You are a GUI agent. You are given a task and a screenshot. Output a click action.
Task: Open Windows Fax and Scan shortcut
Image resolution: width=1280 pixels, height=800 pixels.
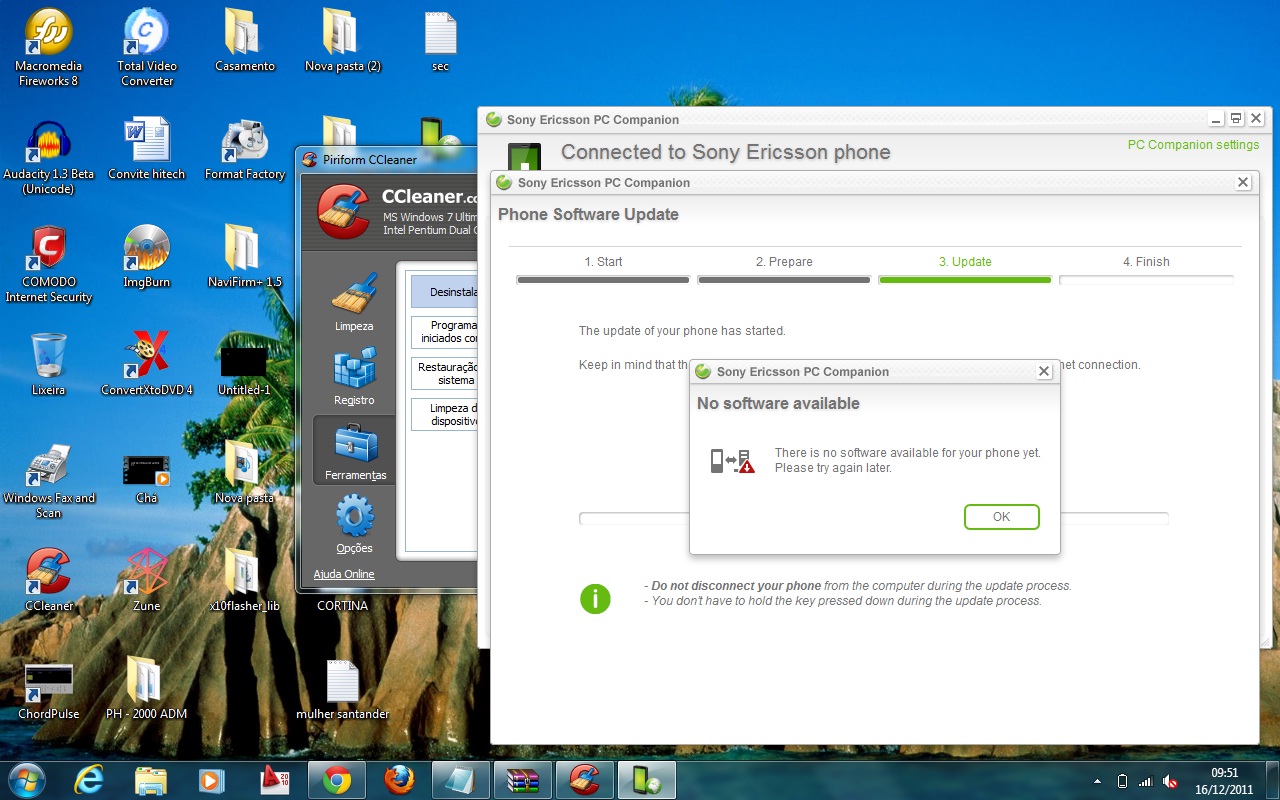click(x=48, y=480)
